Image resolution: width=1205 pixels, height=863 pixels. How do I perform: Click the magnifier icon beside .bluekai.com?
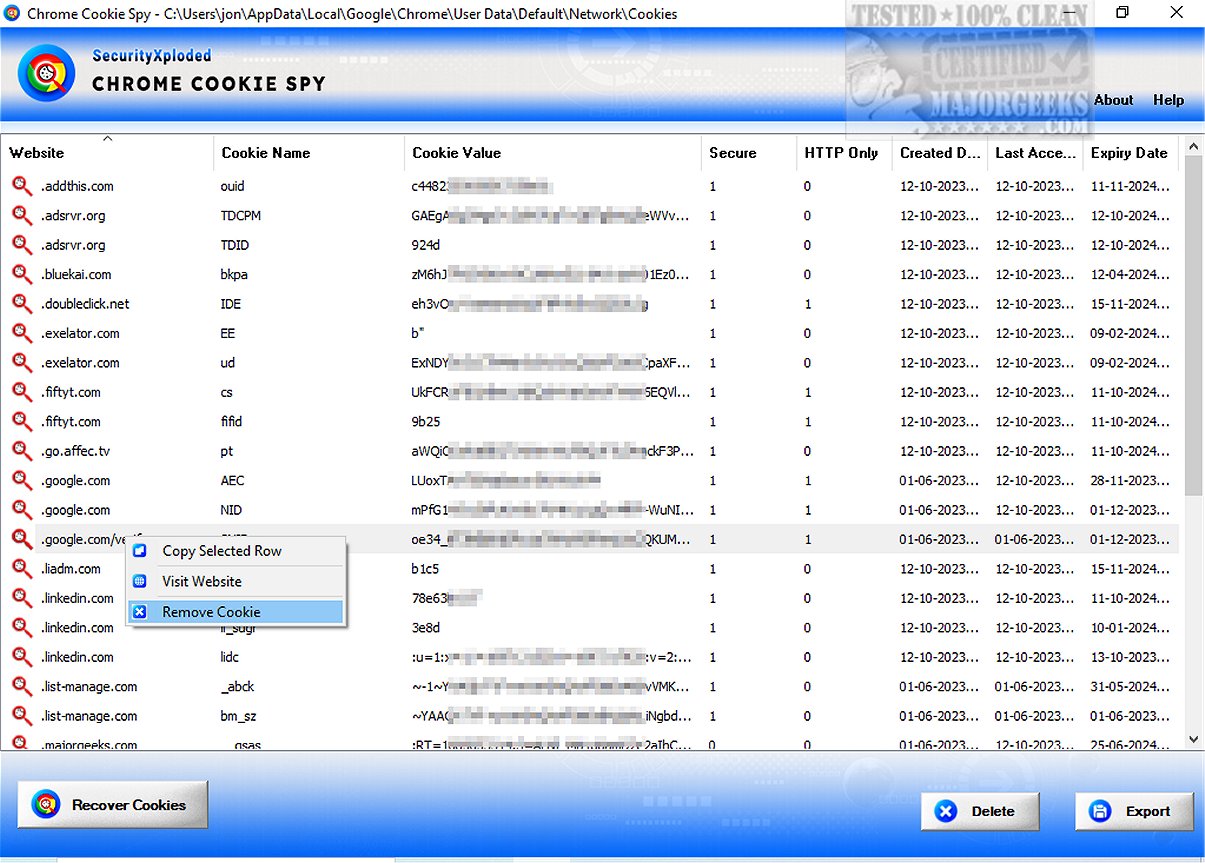(22, 274)
